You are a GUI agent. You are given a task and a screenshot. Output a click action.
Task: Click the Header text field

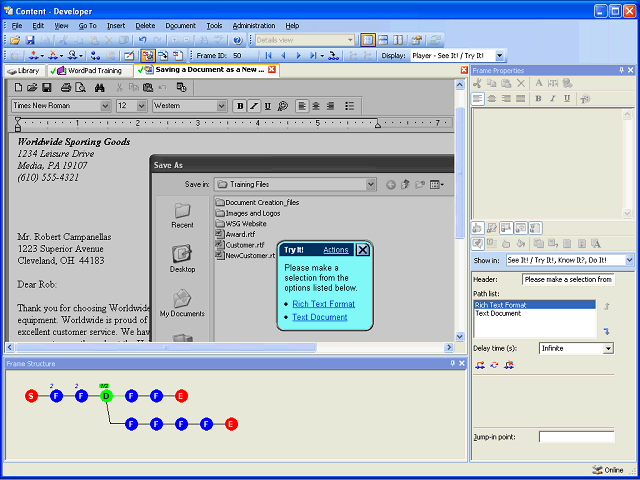click(x=568, y=280)
